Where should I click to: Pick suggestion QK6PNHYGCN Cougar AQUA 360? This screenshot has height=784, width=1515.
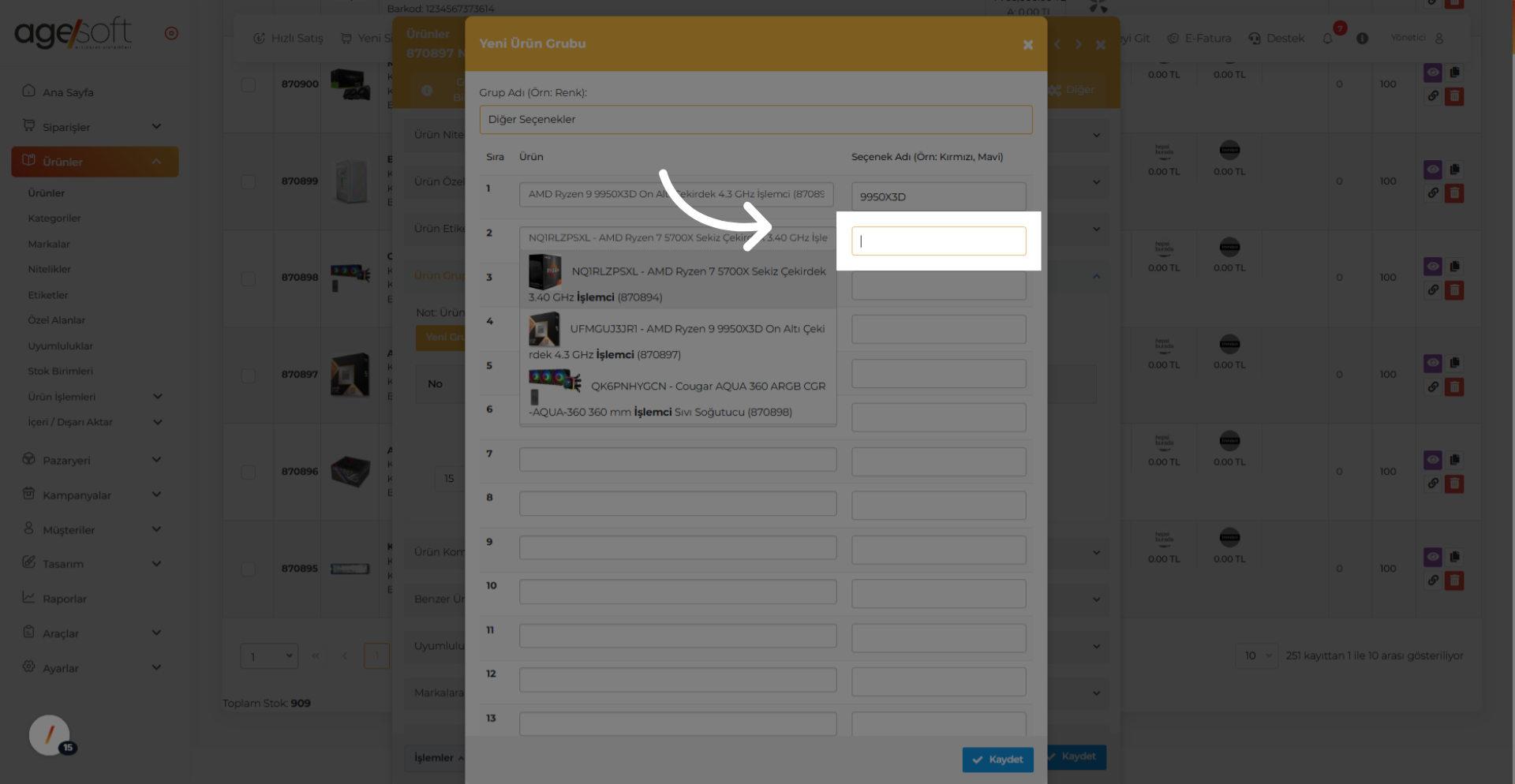click(678, 394)
